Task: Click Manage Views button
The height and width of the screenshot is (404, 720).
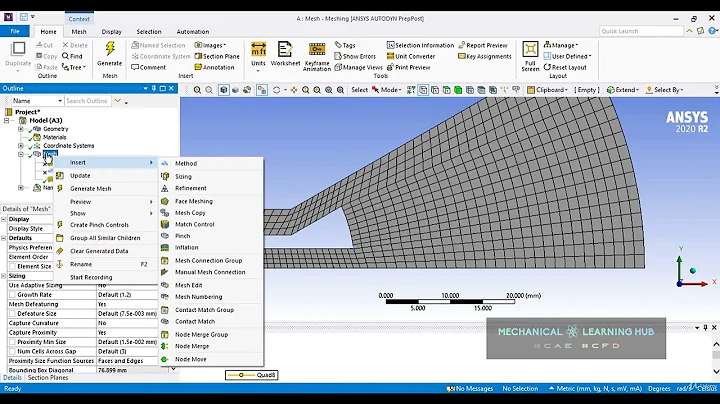Action: [x=359, y=67]
